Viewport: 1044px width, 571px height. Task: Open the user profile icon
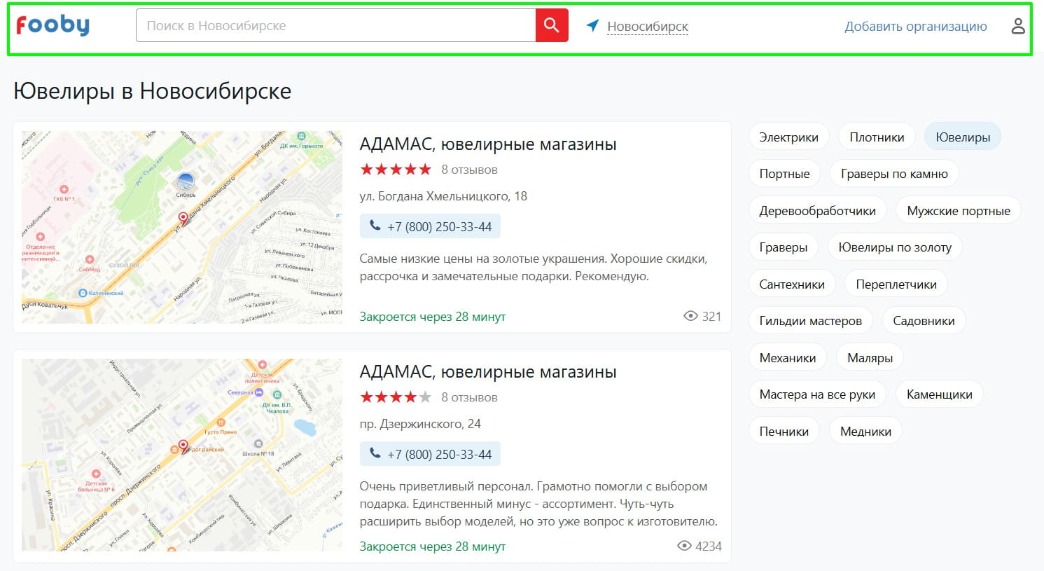pos(1017,26)
